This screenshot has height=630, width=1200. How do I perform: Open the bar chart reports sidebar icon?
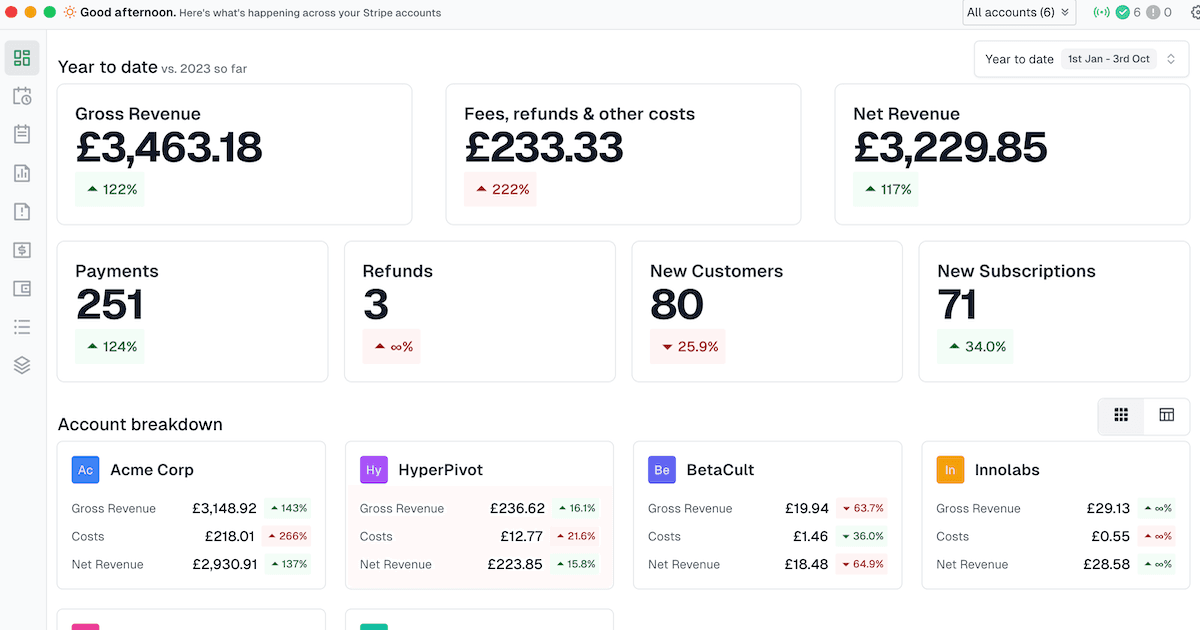click(22, 173)
